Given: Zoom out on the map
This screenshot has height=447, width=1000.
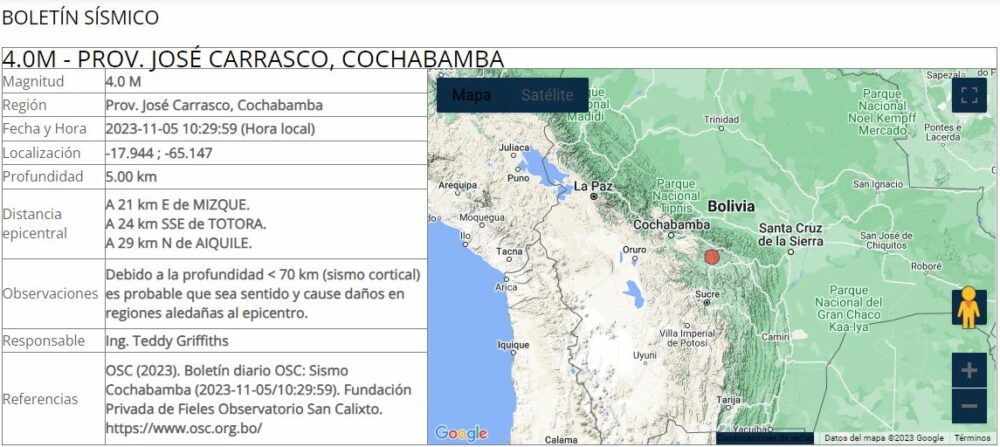Looking at the screenshot, I should pos(968,406).
